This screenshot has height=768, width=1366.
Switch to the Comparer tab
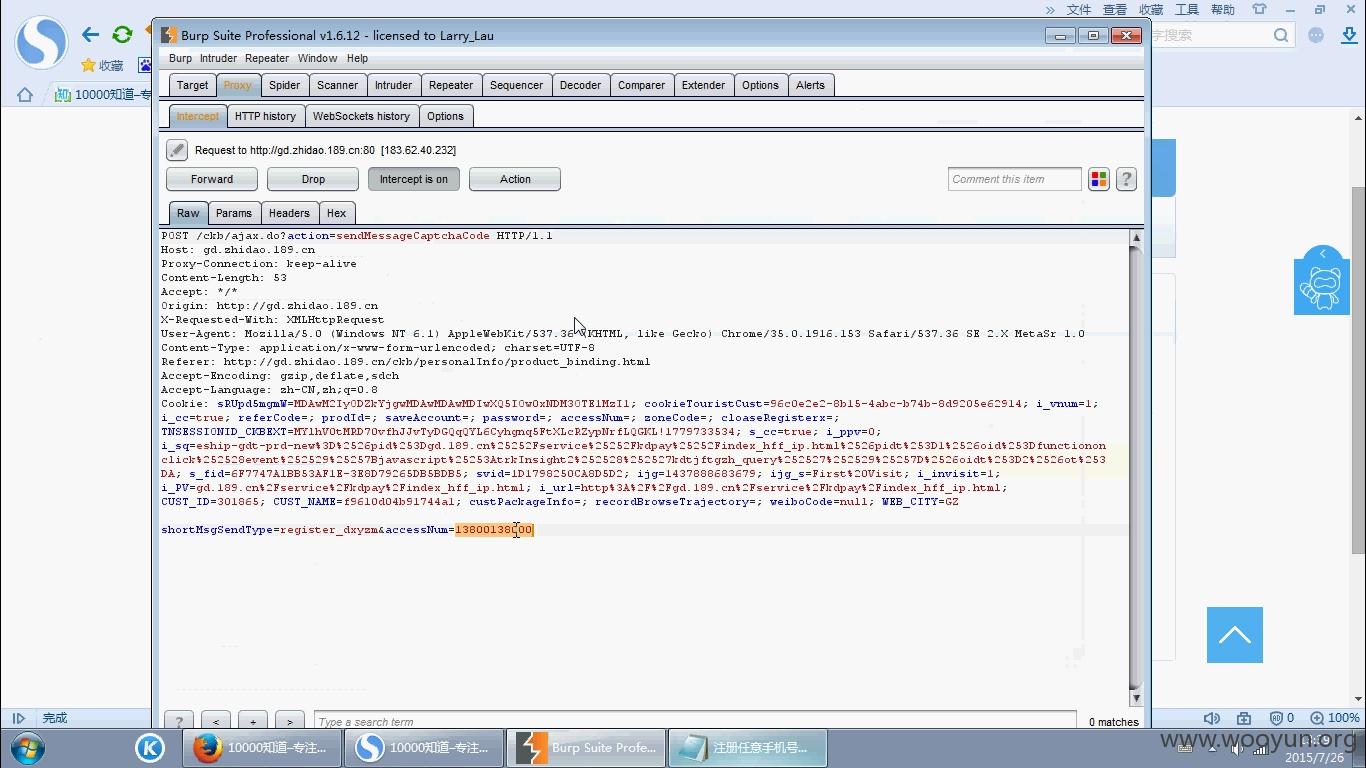pos(641,85)
